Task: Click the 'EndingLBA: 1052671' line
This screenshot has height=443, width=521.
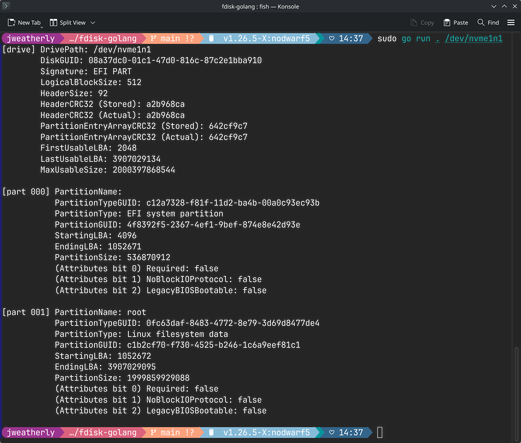Action: pos(98,247)
